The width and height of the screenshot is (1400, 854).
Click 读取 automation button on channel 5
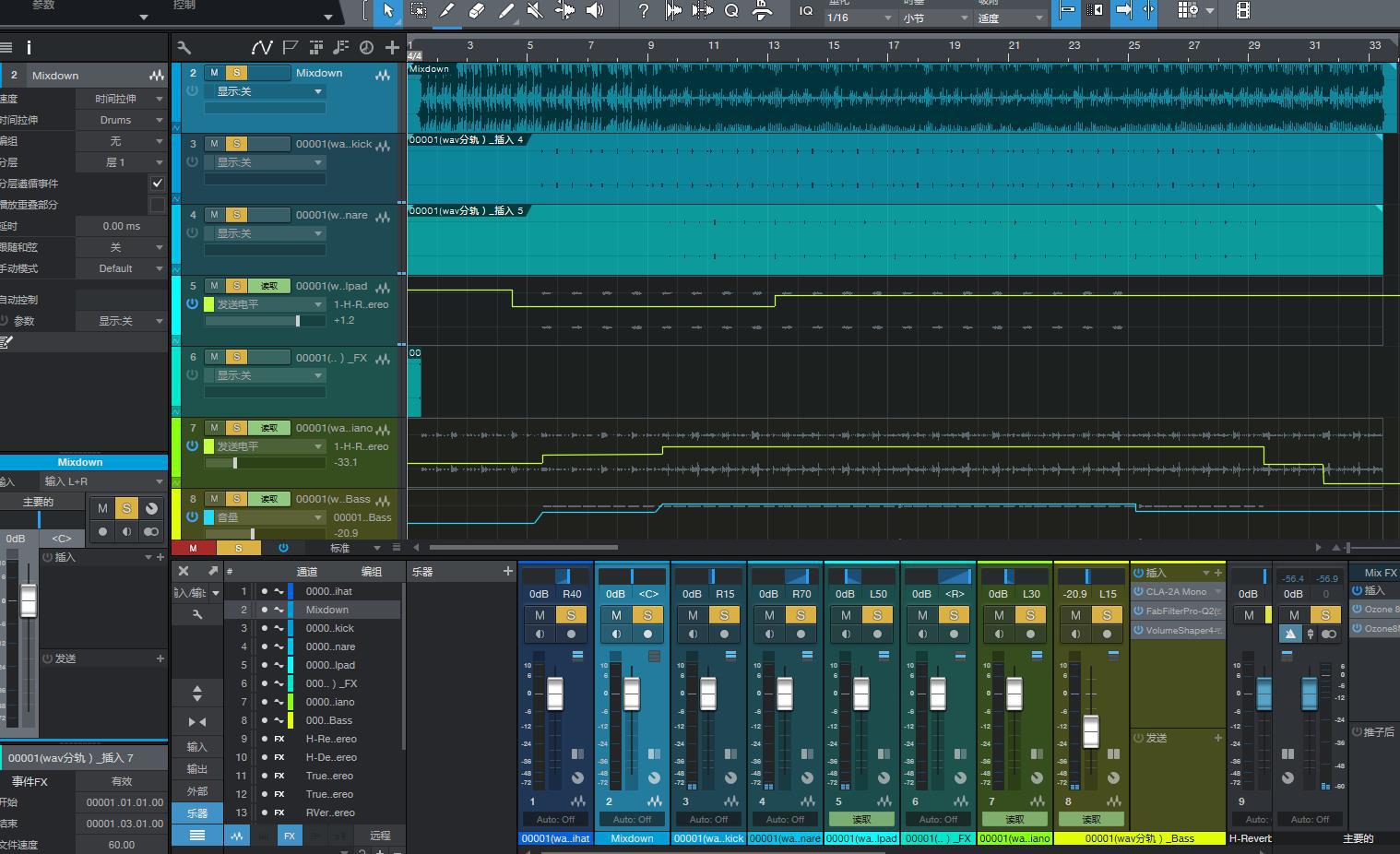[x=861, y=819]
